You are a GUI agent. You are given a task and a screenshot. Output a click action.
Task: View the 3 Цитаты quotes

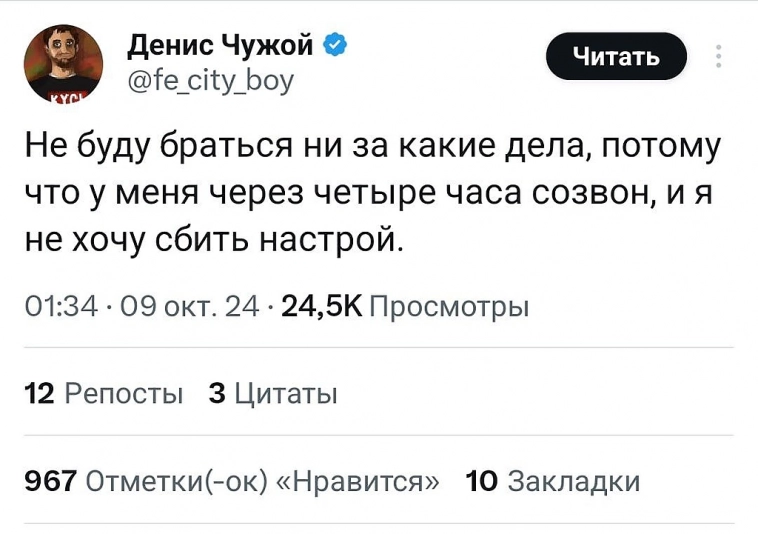pyautogui.click(x=271, y=394)
